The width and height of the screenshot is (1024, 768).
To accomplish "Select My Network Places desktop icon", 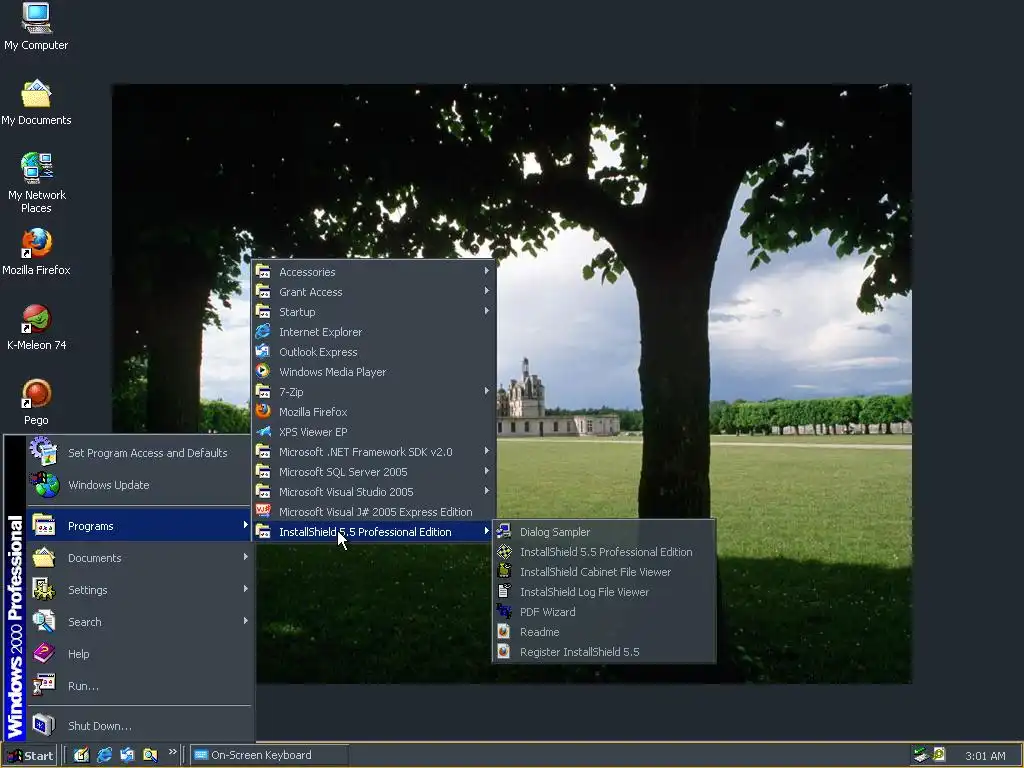I will click(36, 183).
